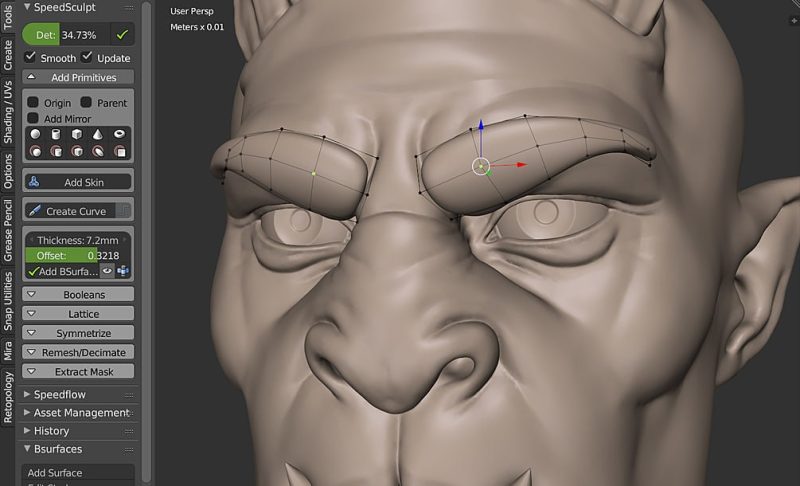Switch to the Create tab
The height and width of the screenshot is (486, 800).
[x=8, y=55]
